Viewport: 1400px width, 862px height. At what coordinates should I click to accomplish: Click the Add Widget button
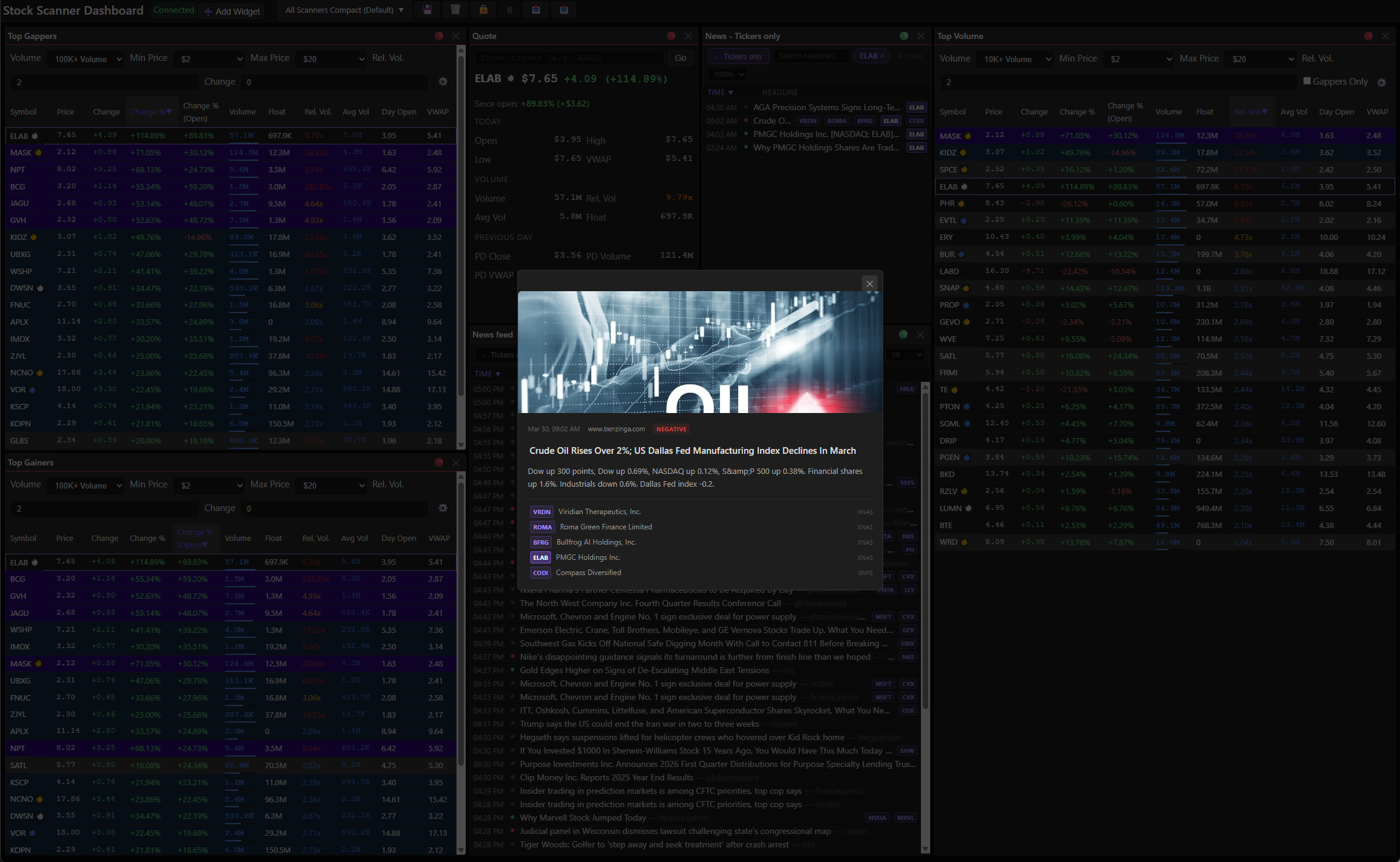point(232,12)
